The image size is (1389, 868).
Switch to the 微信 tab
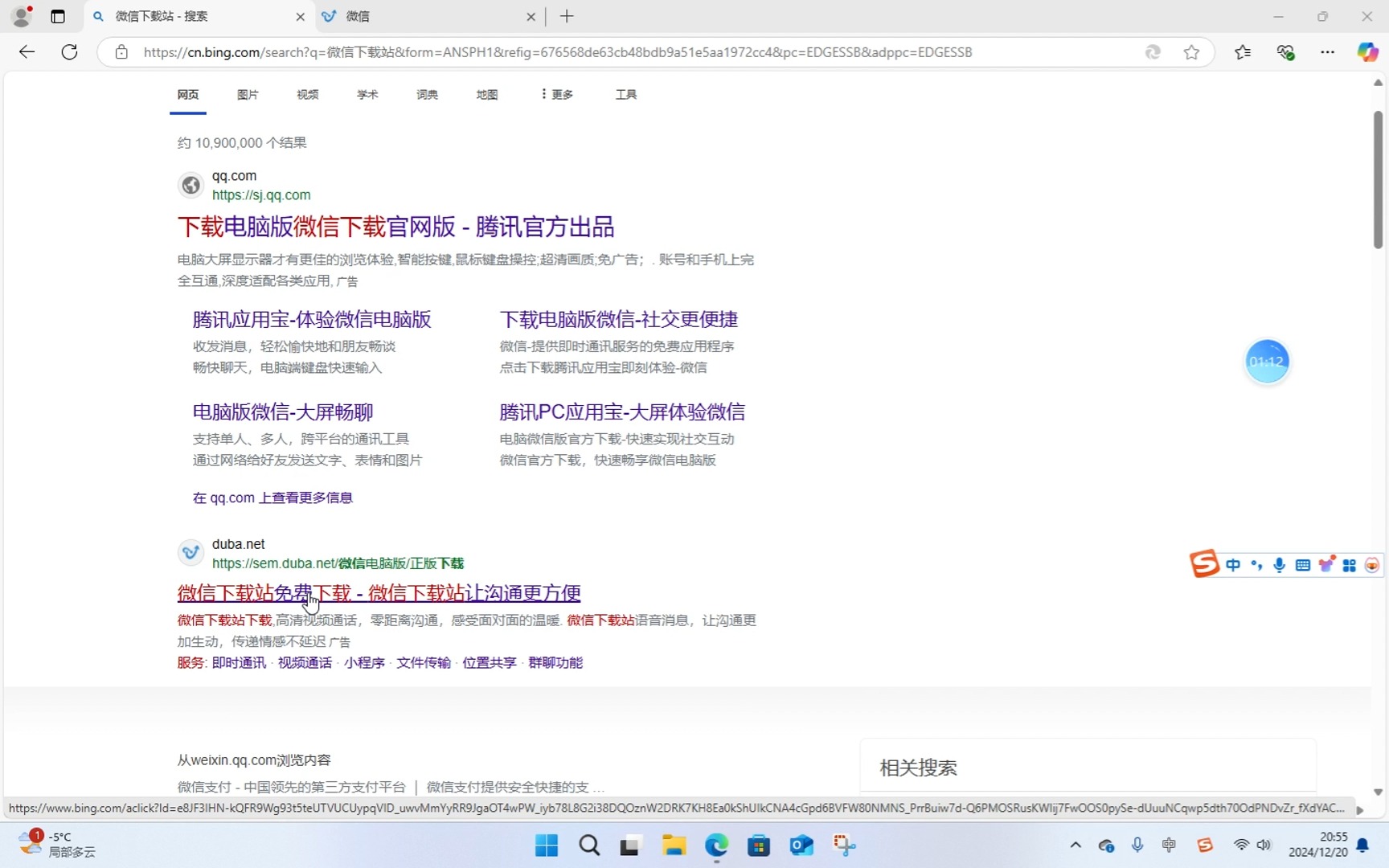coord(429,16)
